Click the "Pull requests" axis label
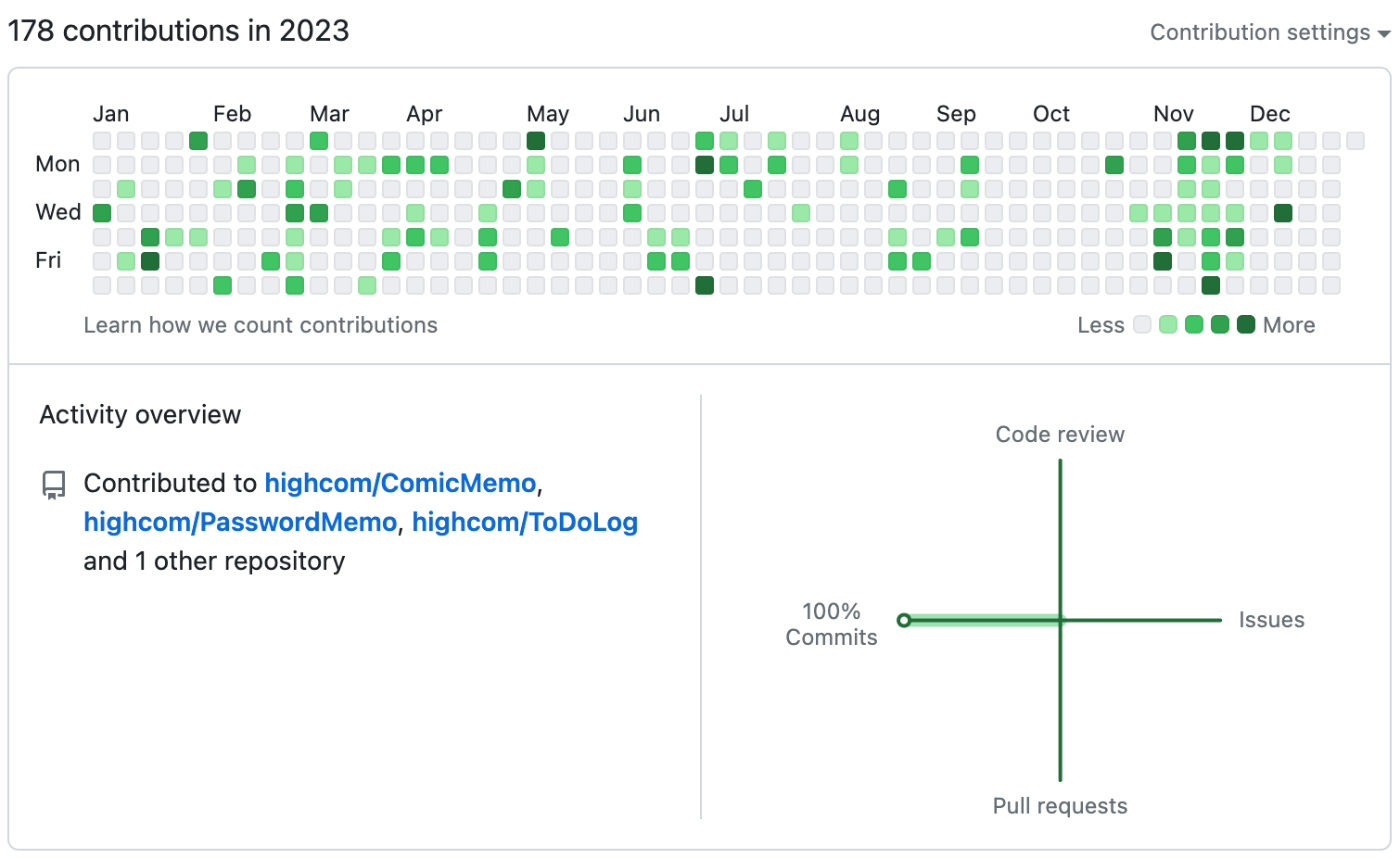 (1060, 806)
